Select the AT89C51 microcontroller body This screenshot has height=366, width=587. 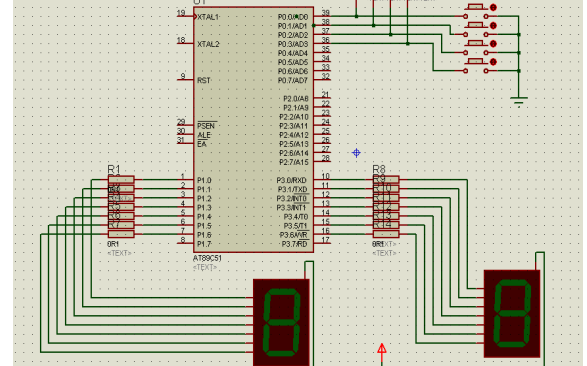coord(253,129)
